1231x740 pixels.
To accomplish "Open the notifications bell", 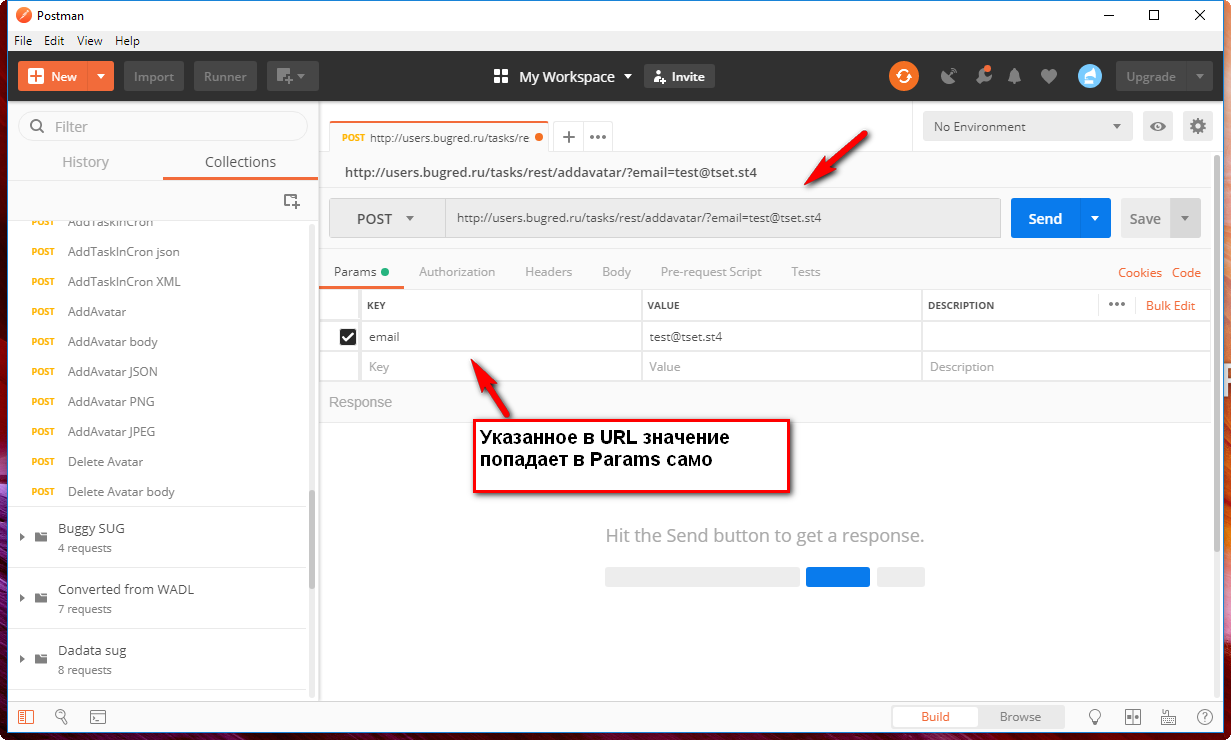I will pyautogui.click(x=1015, y=76).
